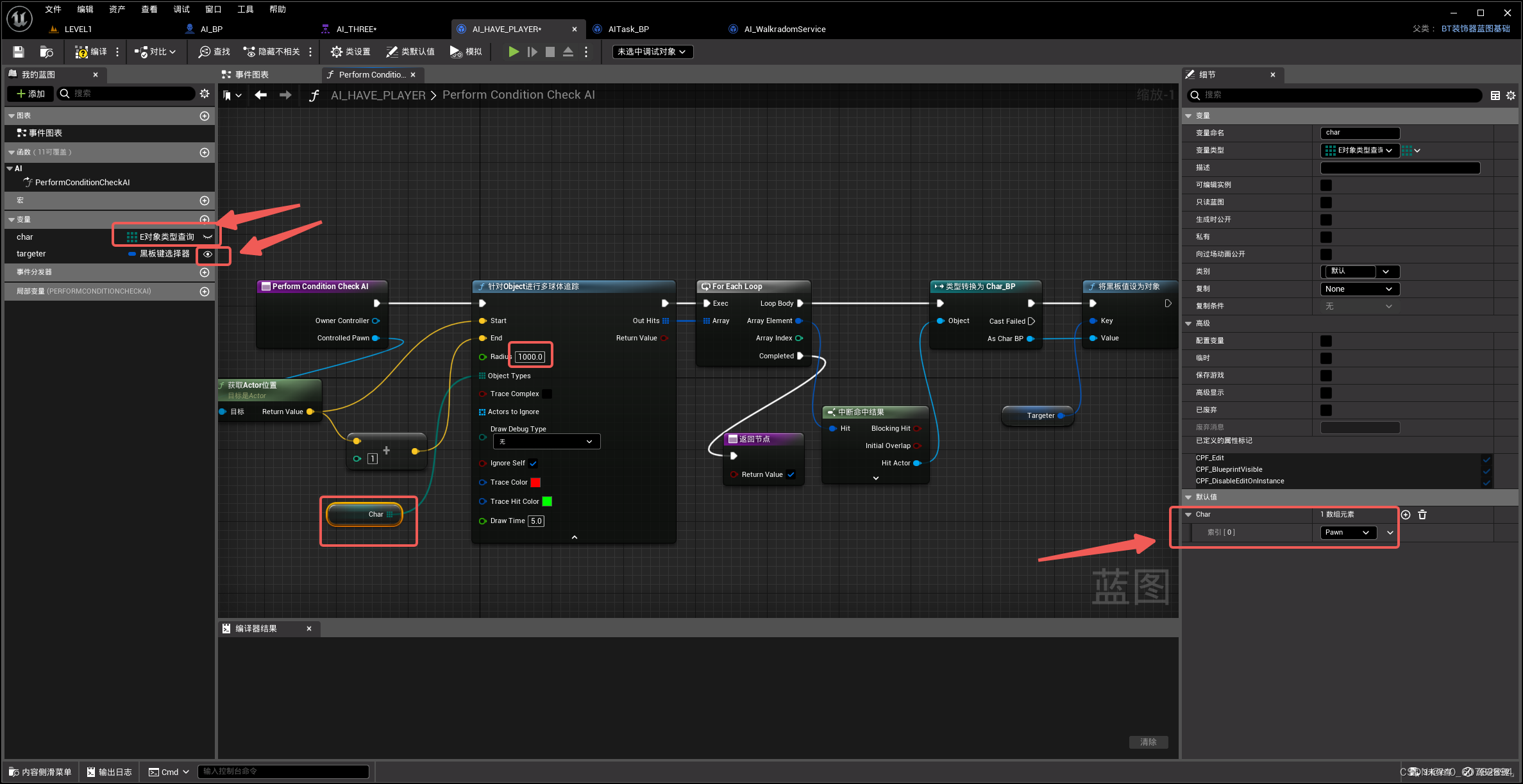Toggle visibility eye on the targeter variable
The image size is (1523, 784).
(206, 254)
